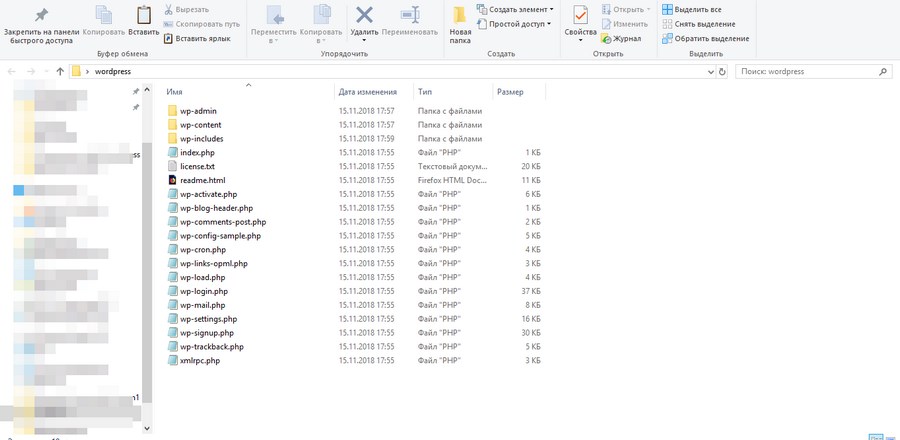Click the Up one level arrow

[61, 72]
